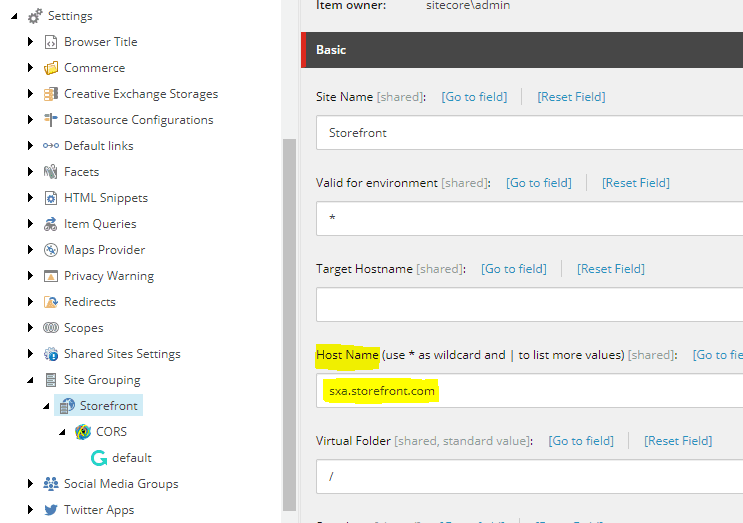Open Go to field for Valid for environment
Image resolution: width=743 pixels, height=523 pixels.
pyautogui.click(x=539, y=183)
